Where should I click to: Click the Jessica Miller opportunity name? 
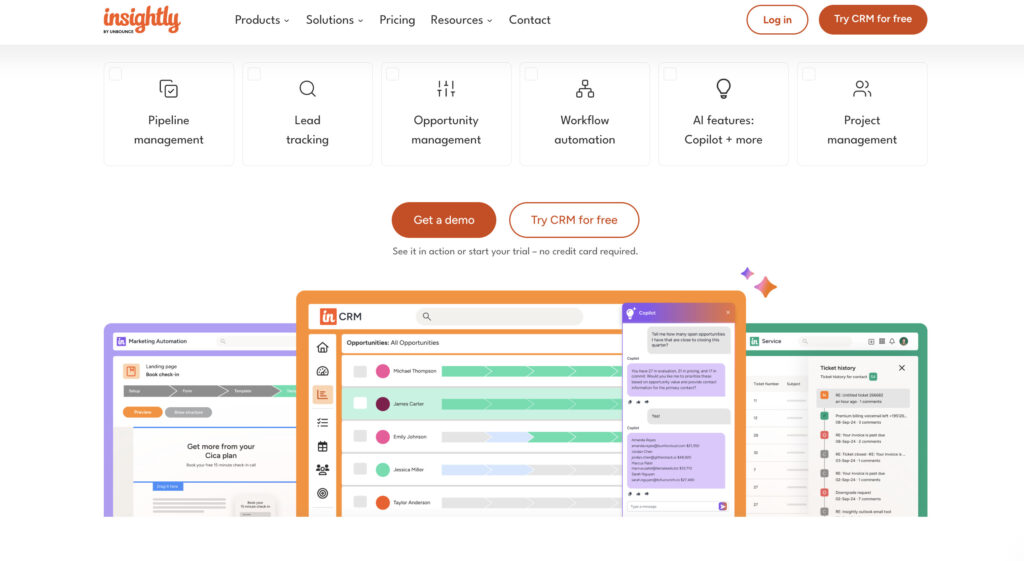pos(408,470)
